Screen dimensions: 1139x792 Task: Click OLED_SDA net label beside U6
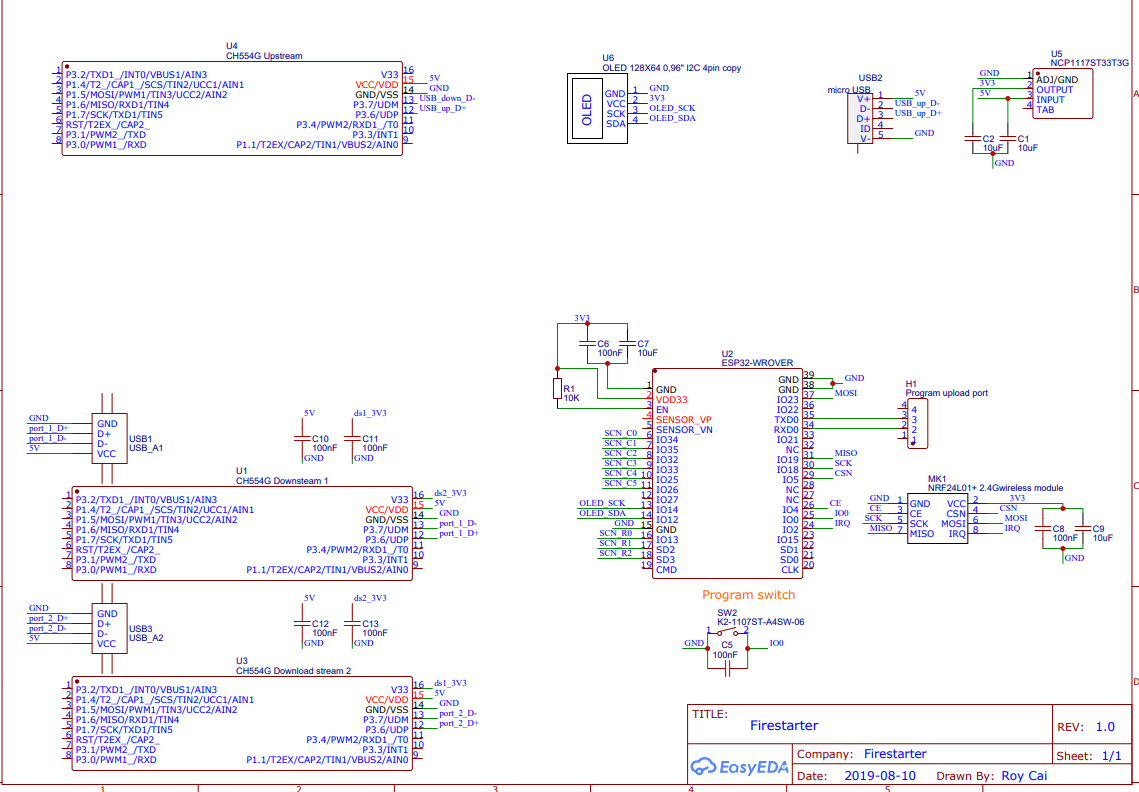[672, 118]
